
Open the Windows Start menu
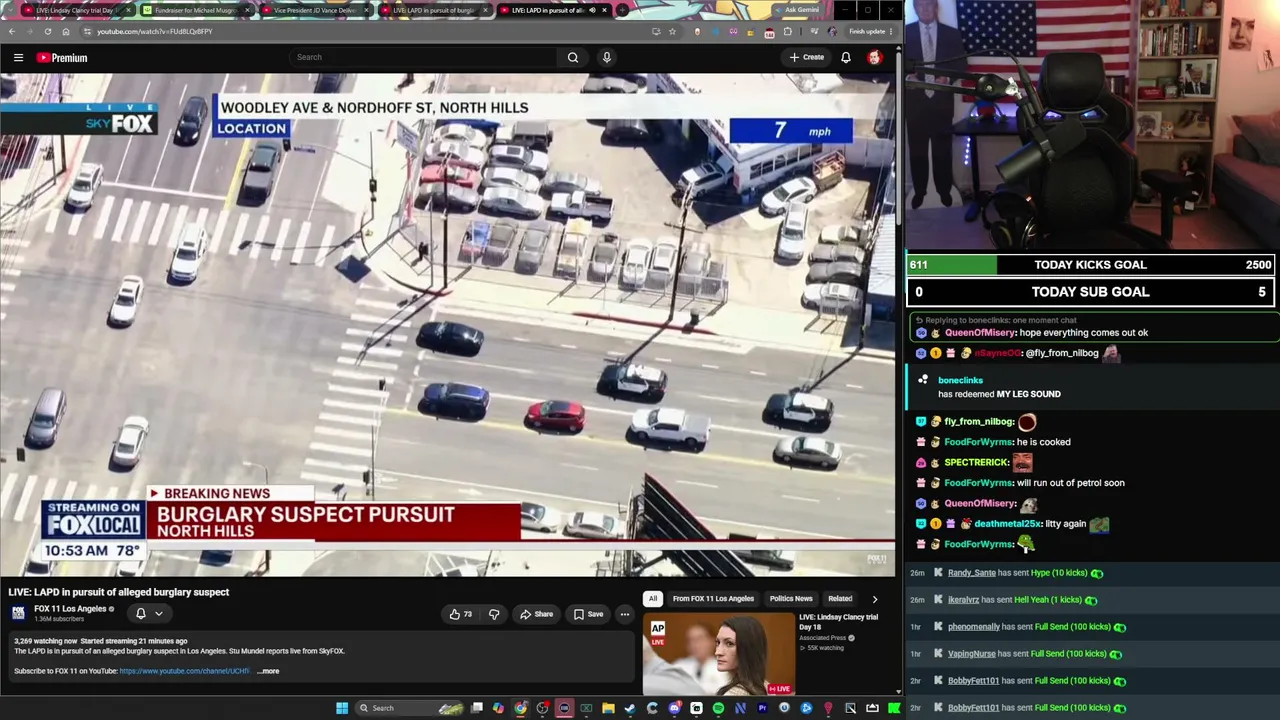point(342,708)
